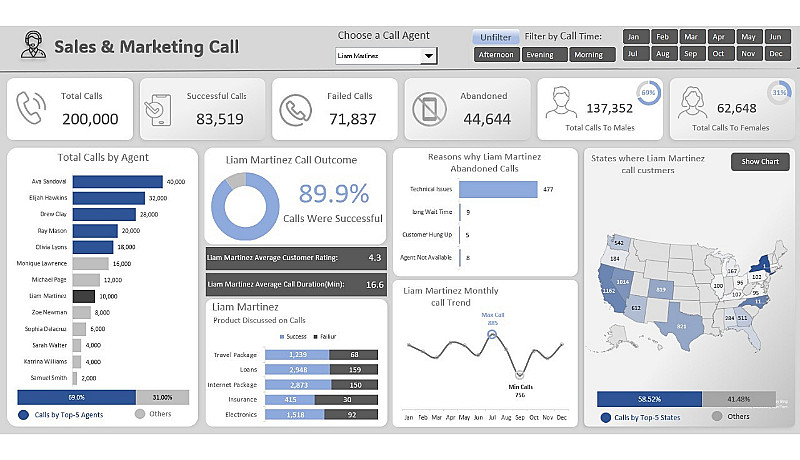Click the 137,352 calls to males value
800x460 pixels.
point(609,108)
